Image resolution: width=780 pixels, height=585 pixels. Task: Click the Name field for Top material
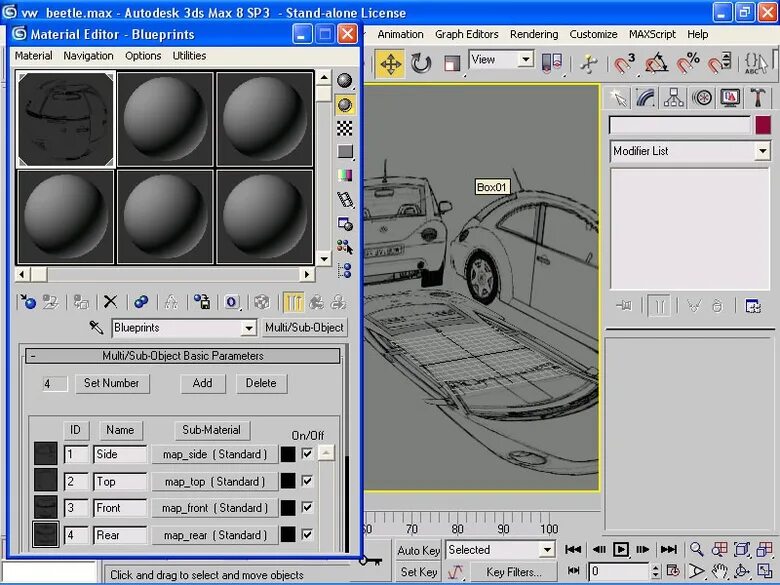click(x=120, y=482)
